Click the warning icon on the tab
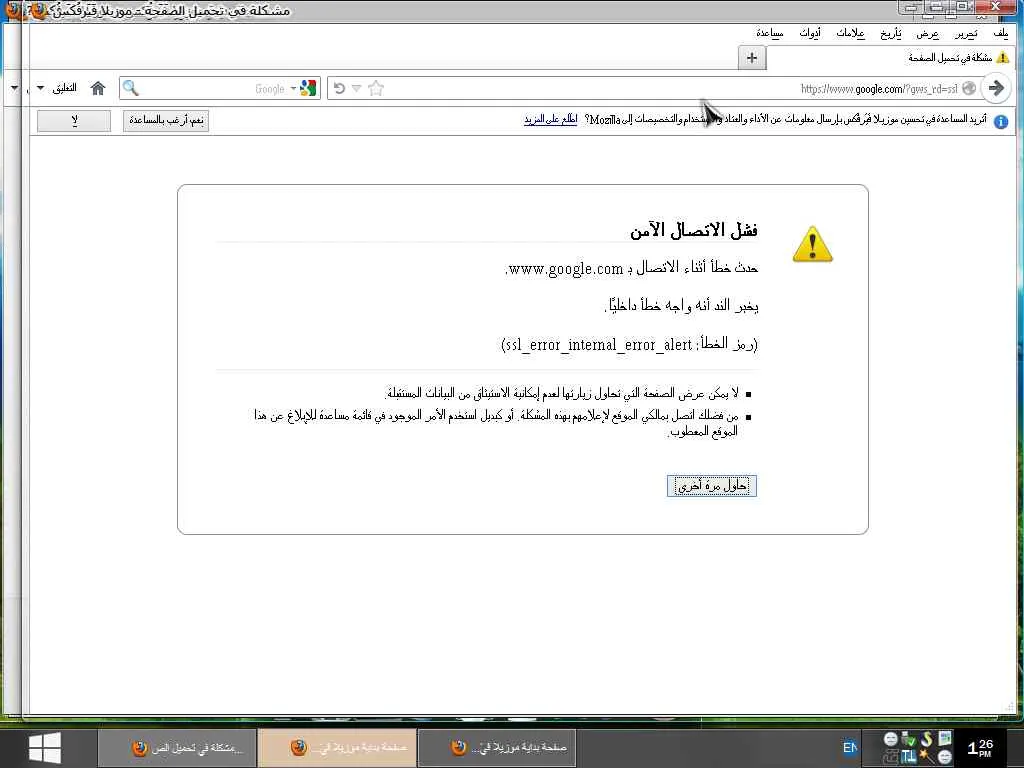1024x768 pixels. pos(1003,58)
